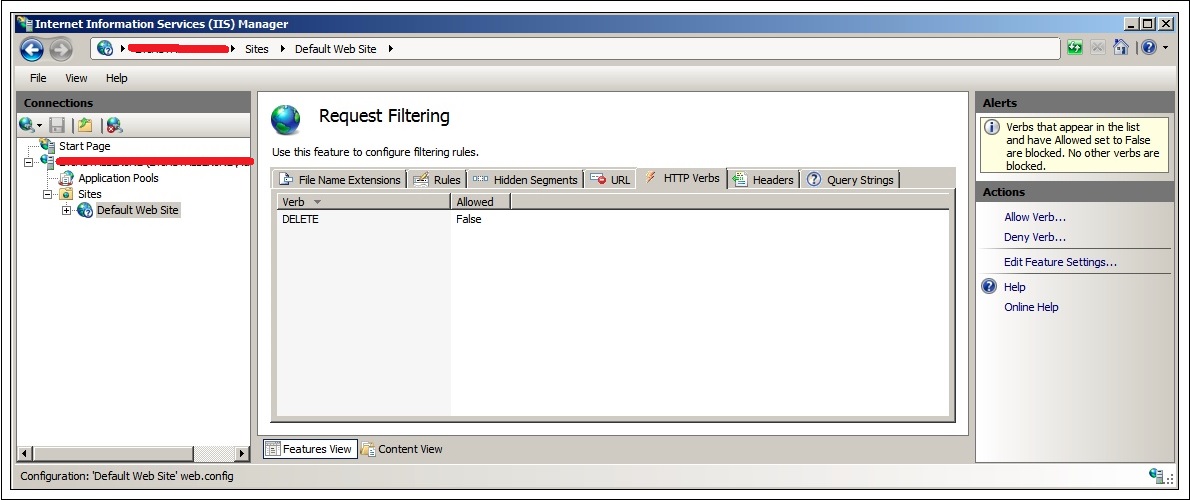Viewport: 1190px width, 500px height.
Task: Expand the Default Web Site node
Action: pyautogui.click(x=66, y=210)
